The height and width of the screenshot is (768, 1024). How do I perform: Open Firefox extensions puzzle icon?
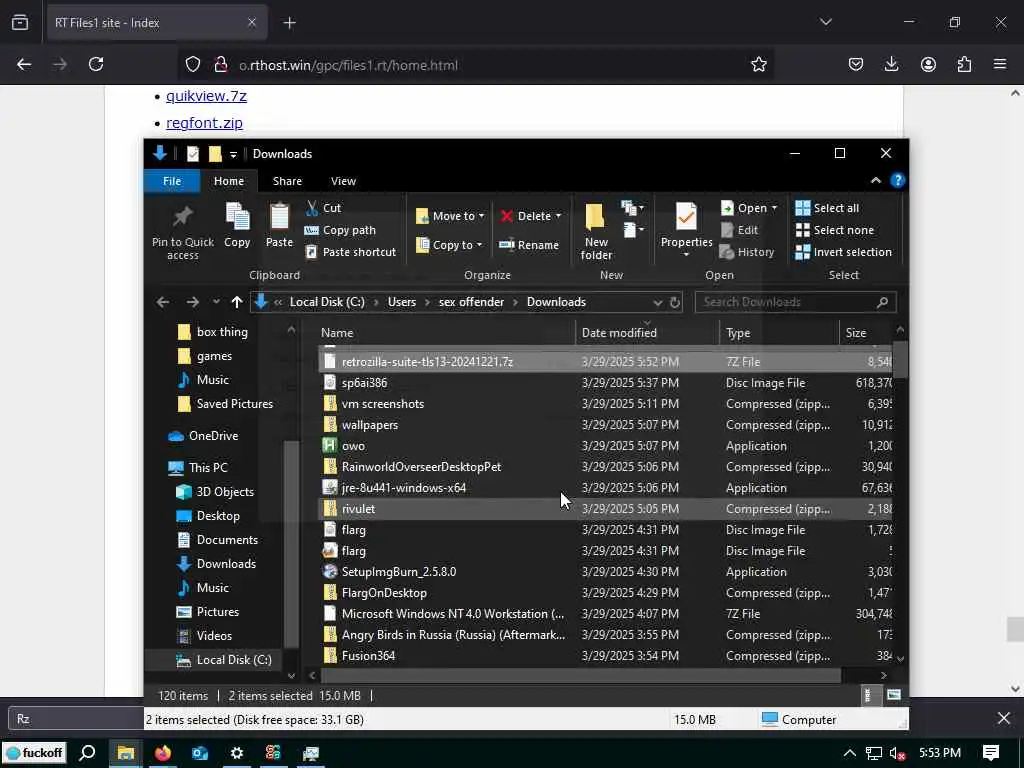(x=964, y=64)
